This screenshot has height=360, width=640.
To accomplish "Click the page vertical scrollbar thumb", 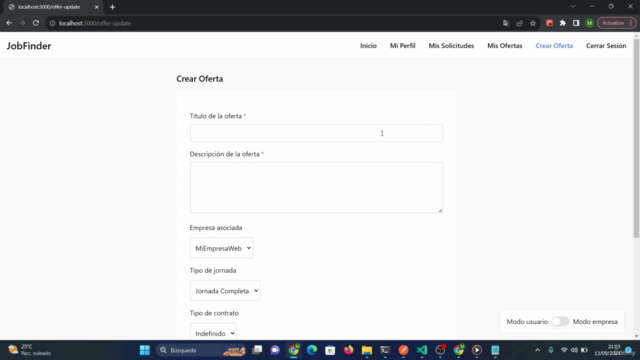I will coord(636,138).
